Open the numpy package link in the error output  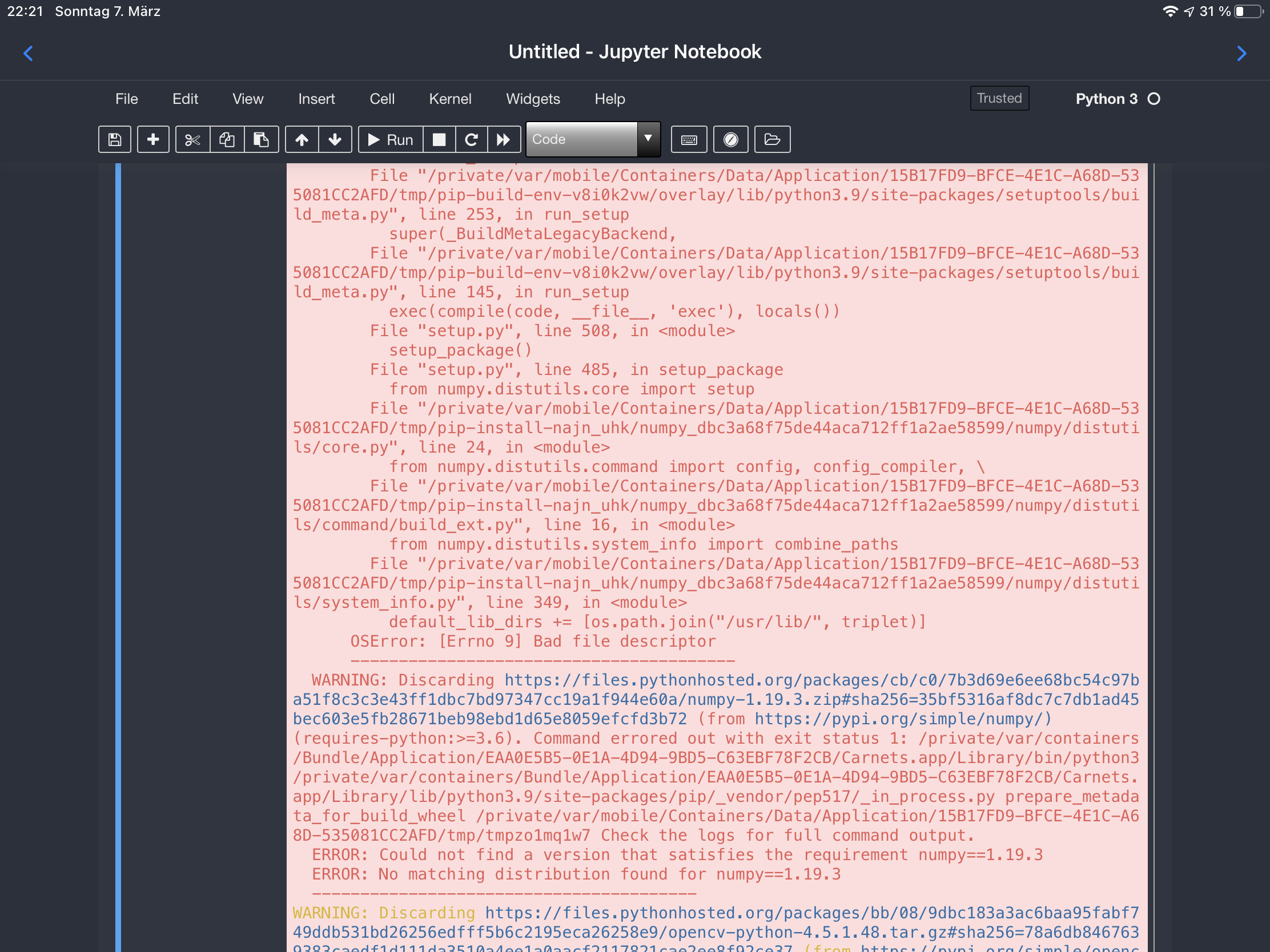[902, 719]
